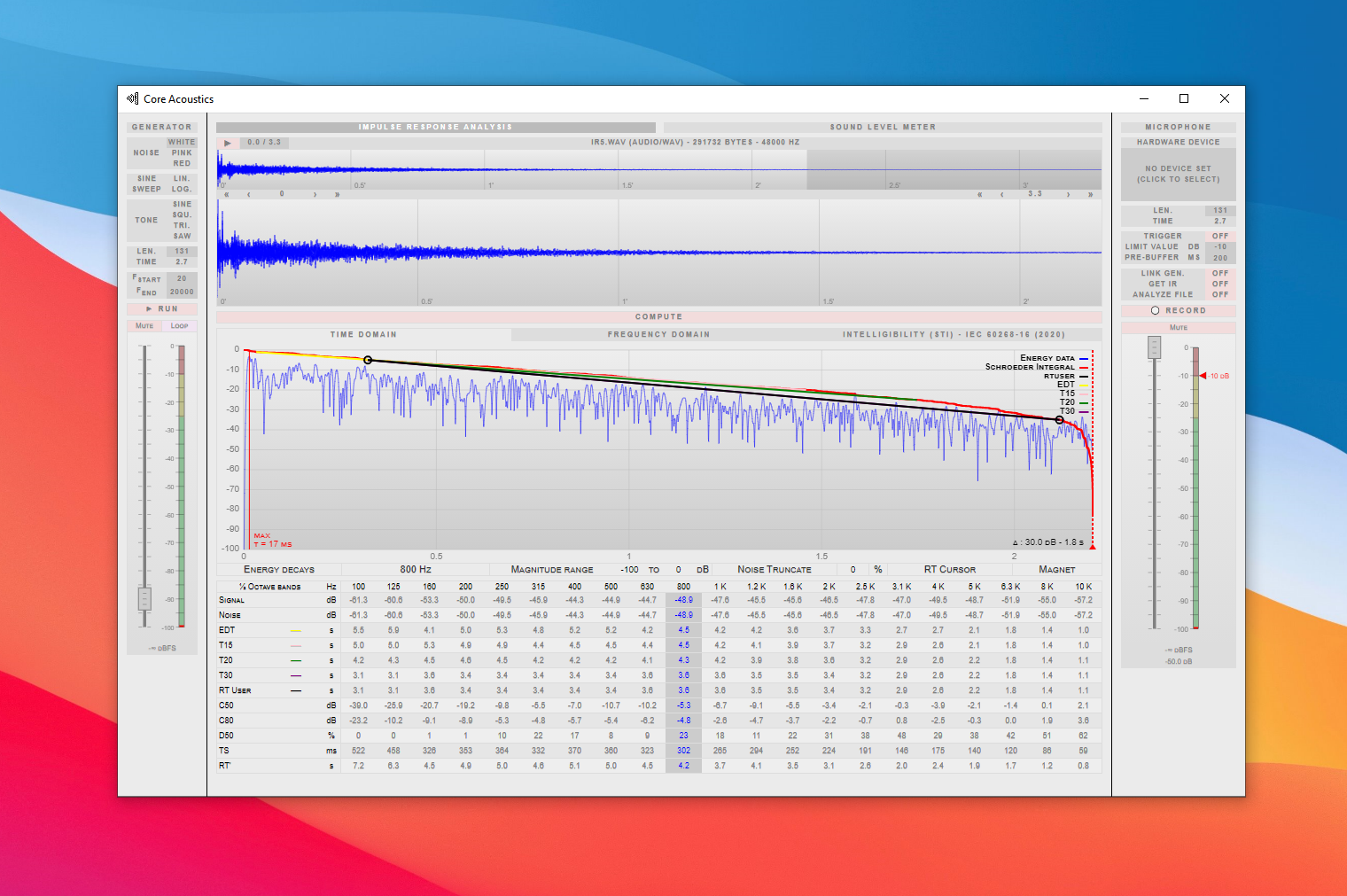Edit Fend value 20000
This screenshot has height=896, width=1347.
[x=182, y=292]
